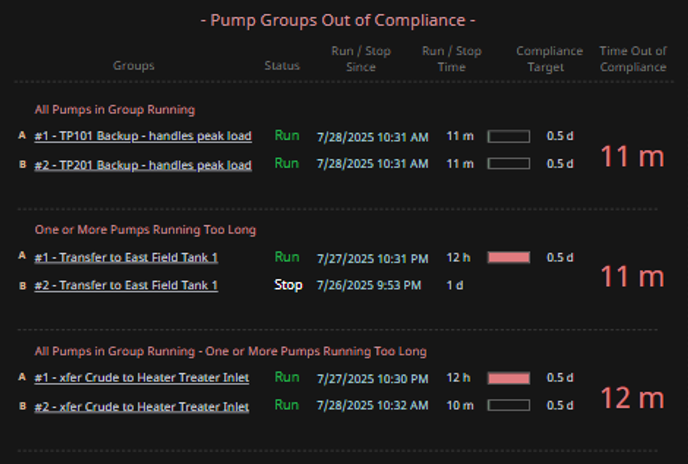Click the empty compliance bar for xfer Crude pump #2
The width and height of the screenshot is (688, 464).
click(508, 406)
